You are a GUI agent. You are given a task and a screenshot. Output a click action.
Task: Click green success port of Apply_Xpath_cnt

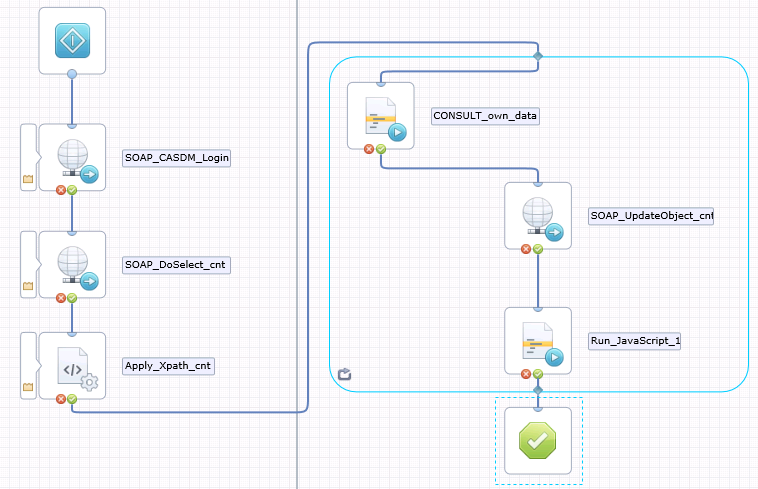click(x=72, y=399)
